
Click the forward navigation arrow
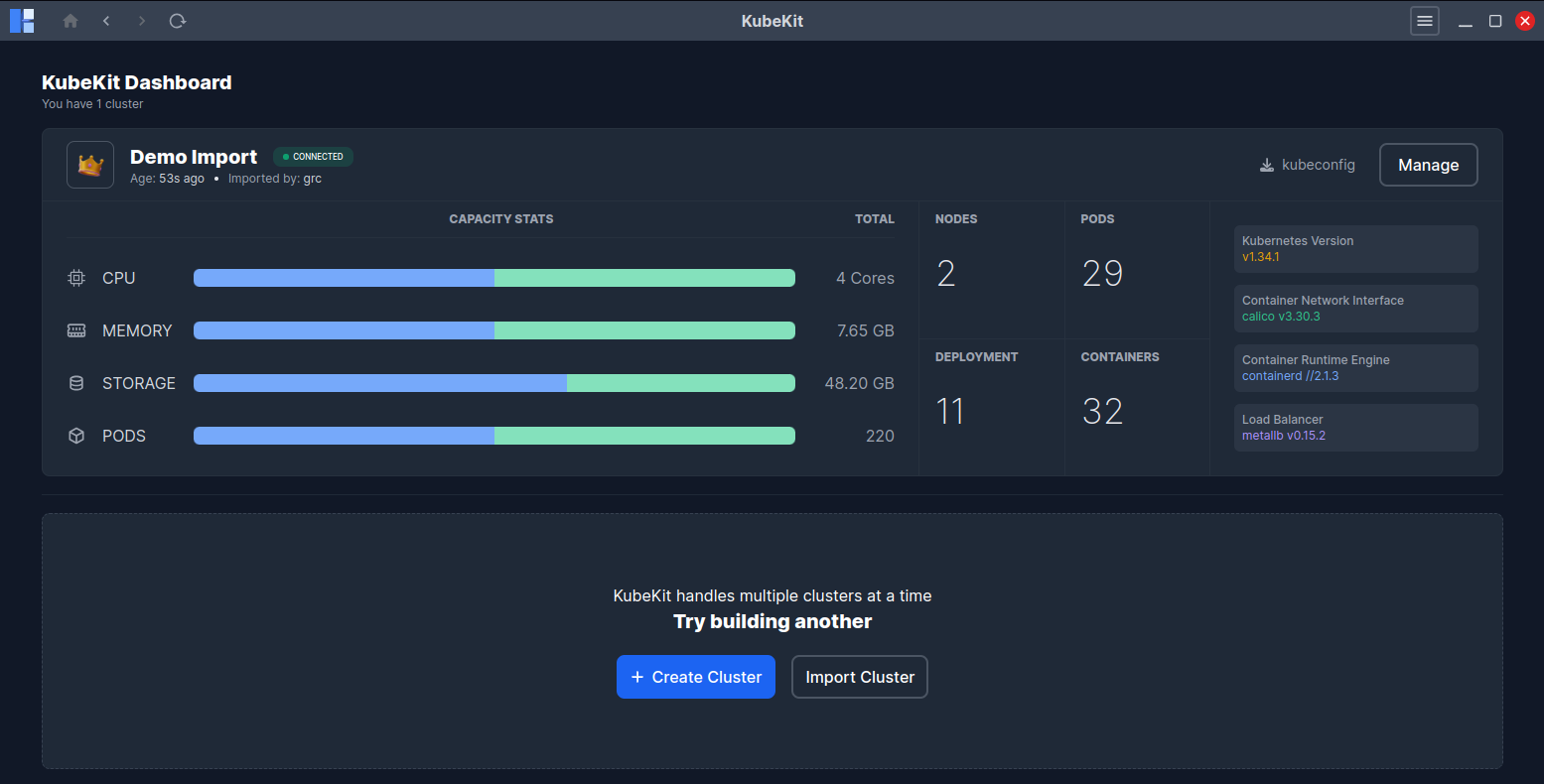click(x=142, y=20)
